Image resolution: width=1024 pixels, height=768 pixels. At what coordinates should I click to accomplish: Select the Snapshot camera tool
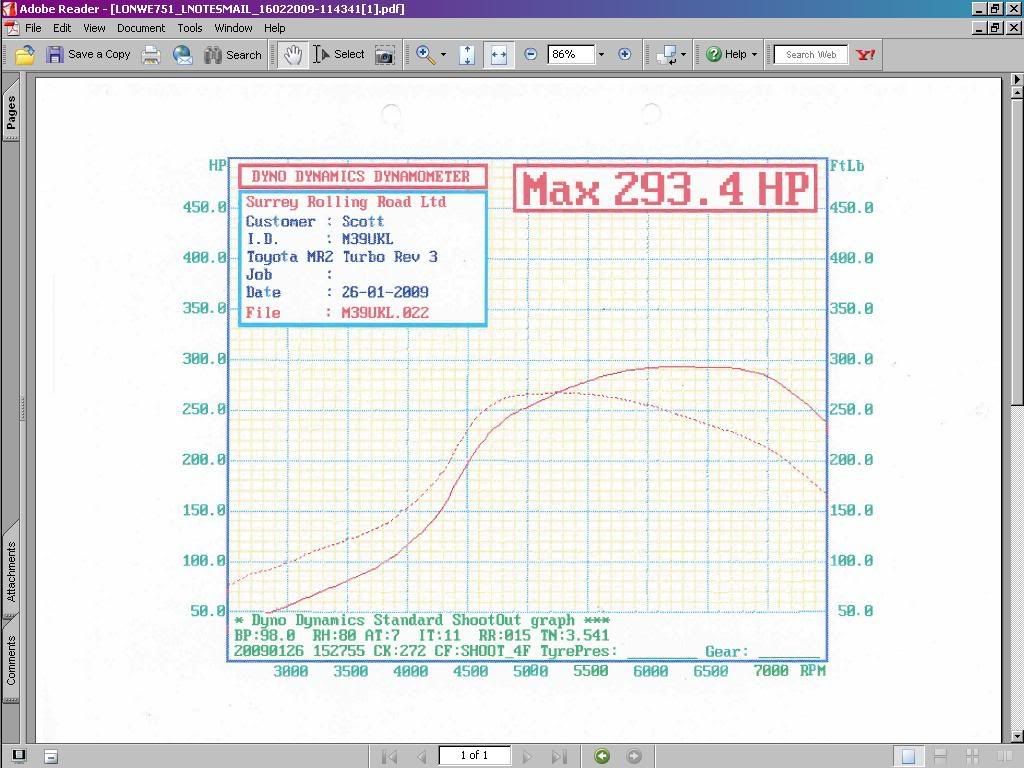[385, 55]
